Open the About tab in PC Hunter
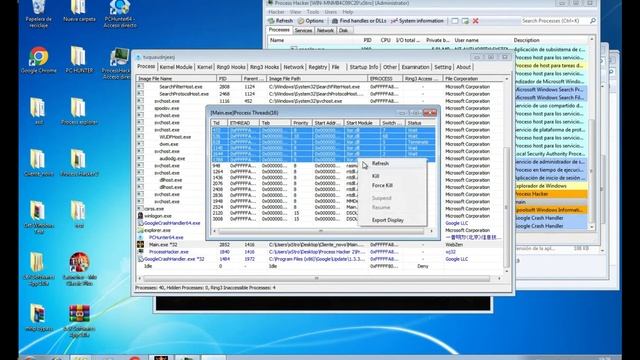The image size is (640, 360). point(463,67)
